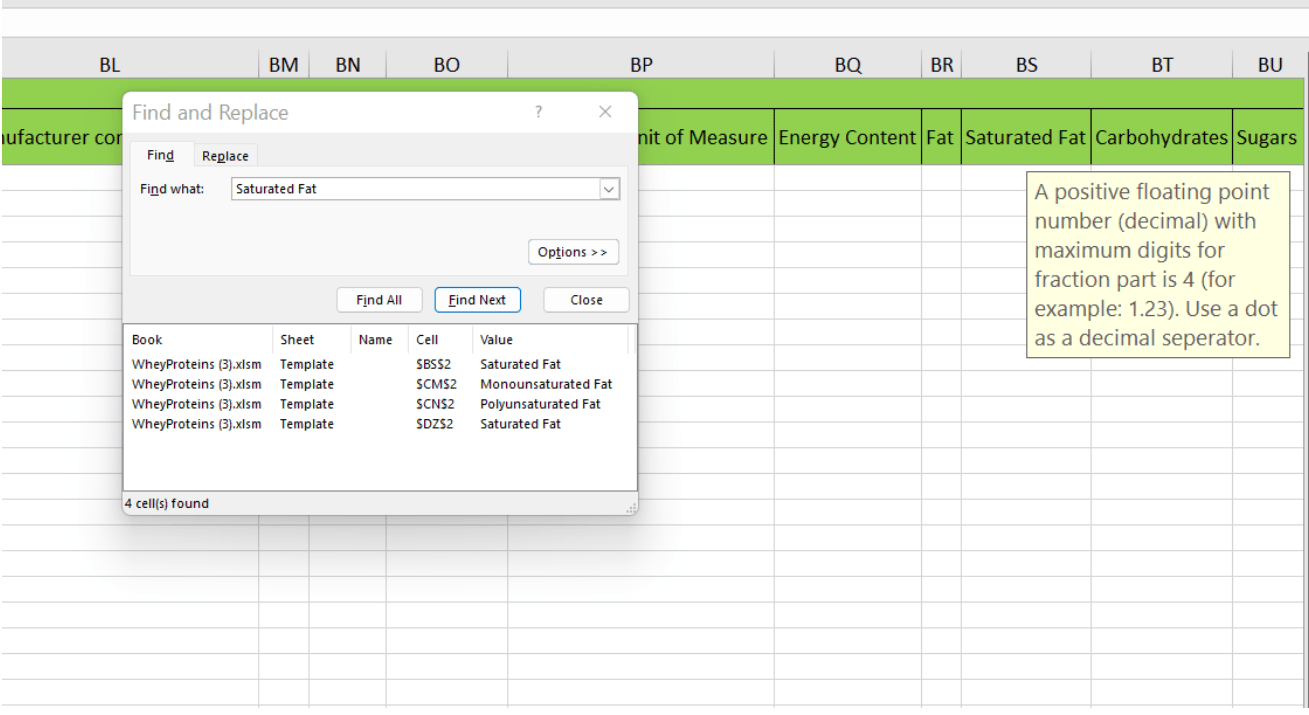Select column BM header
The width and height of the screenshot is (1309, 715).
pyautogui.click(x=284, y=65)
